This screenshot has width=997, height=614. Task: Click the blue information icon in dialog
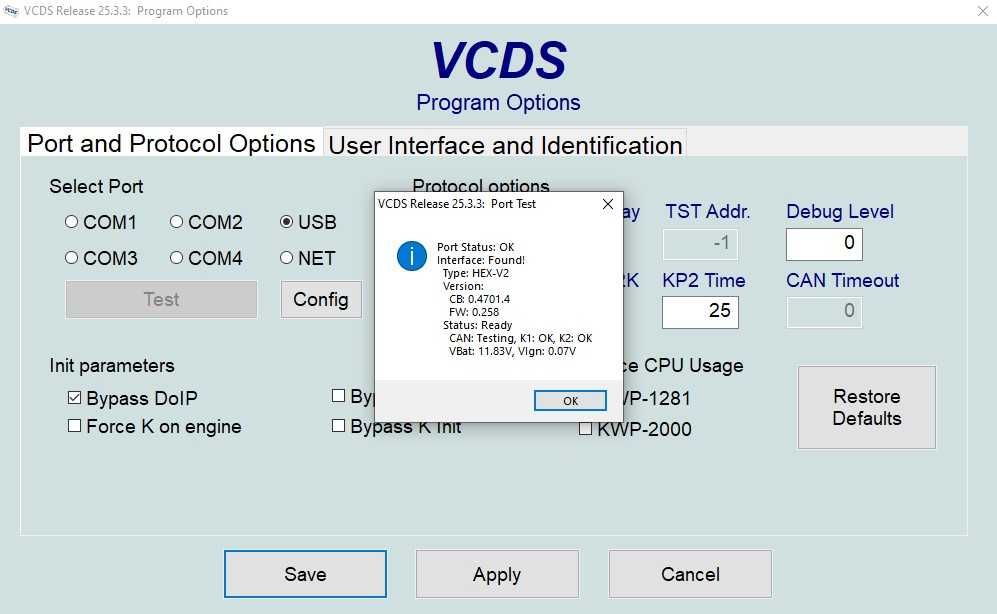(x=412, y=256)
